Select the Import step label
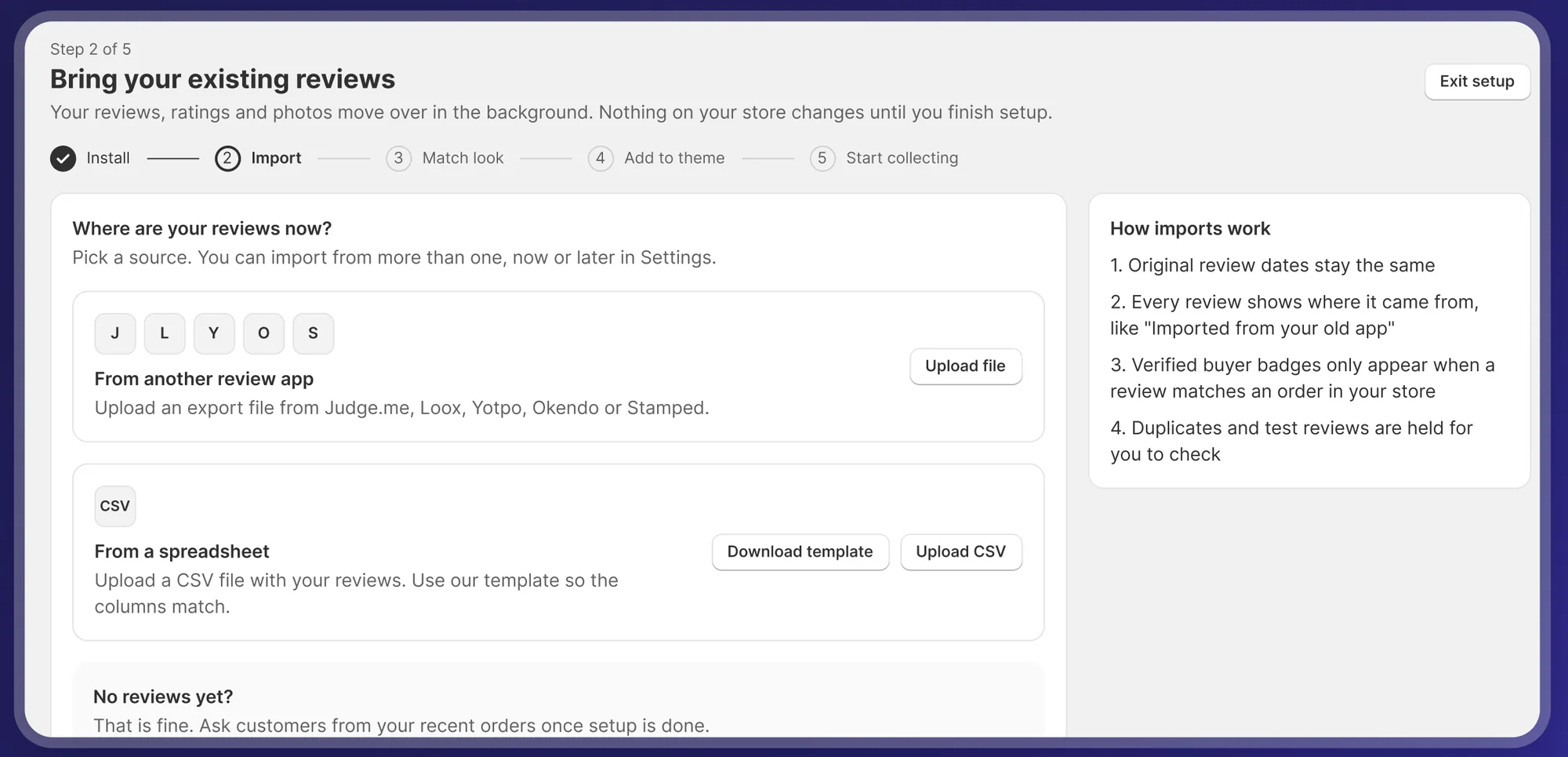The width and height of the screenshot is (1568, 757). [x=276, y=158]
